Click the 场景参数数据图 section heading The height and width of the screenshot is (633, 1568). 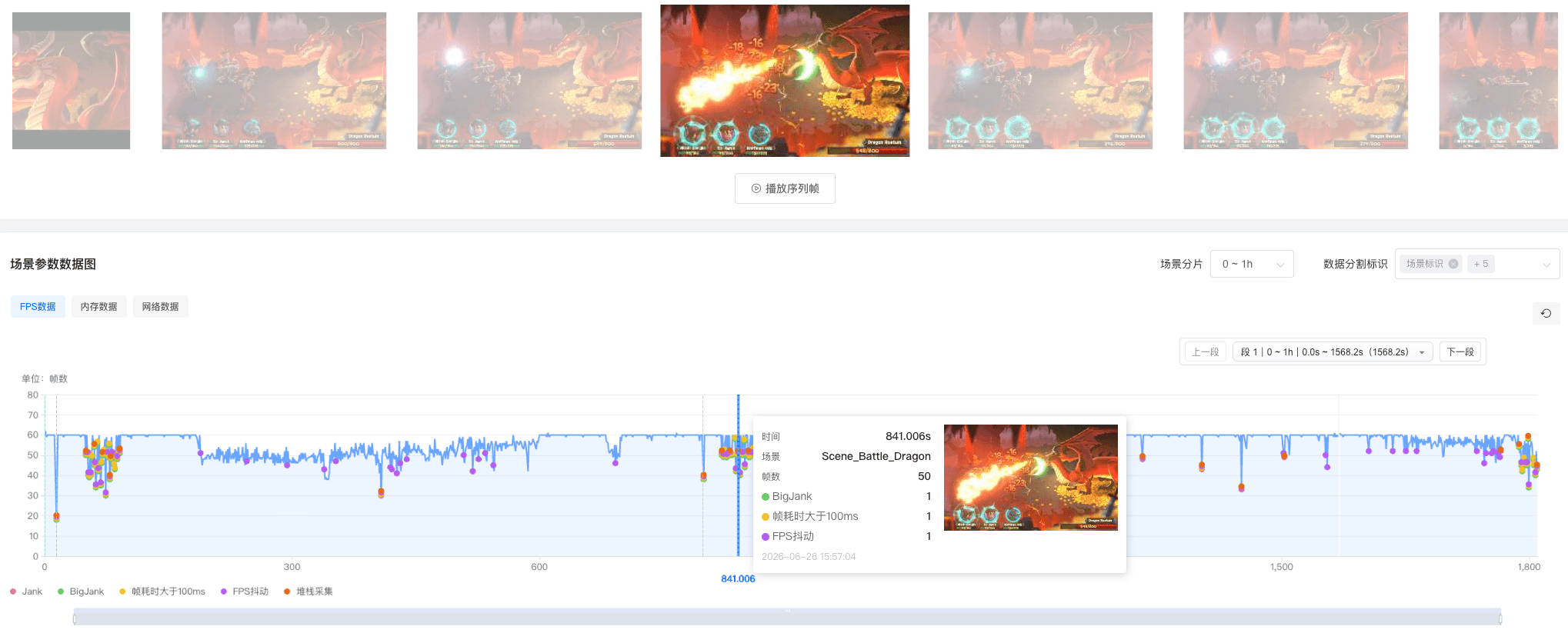coord(53,264)
